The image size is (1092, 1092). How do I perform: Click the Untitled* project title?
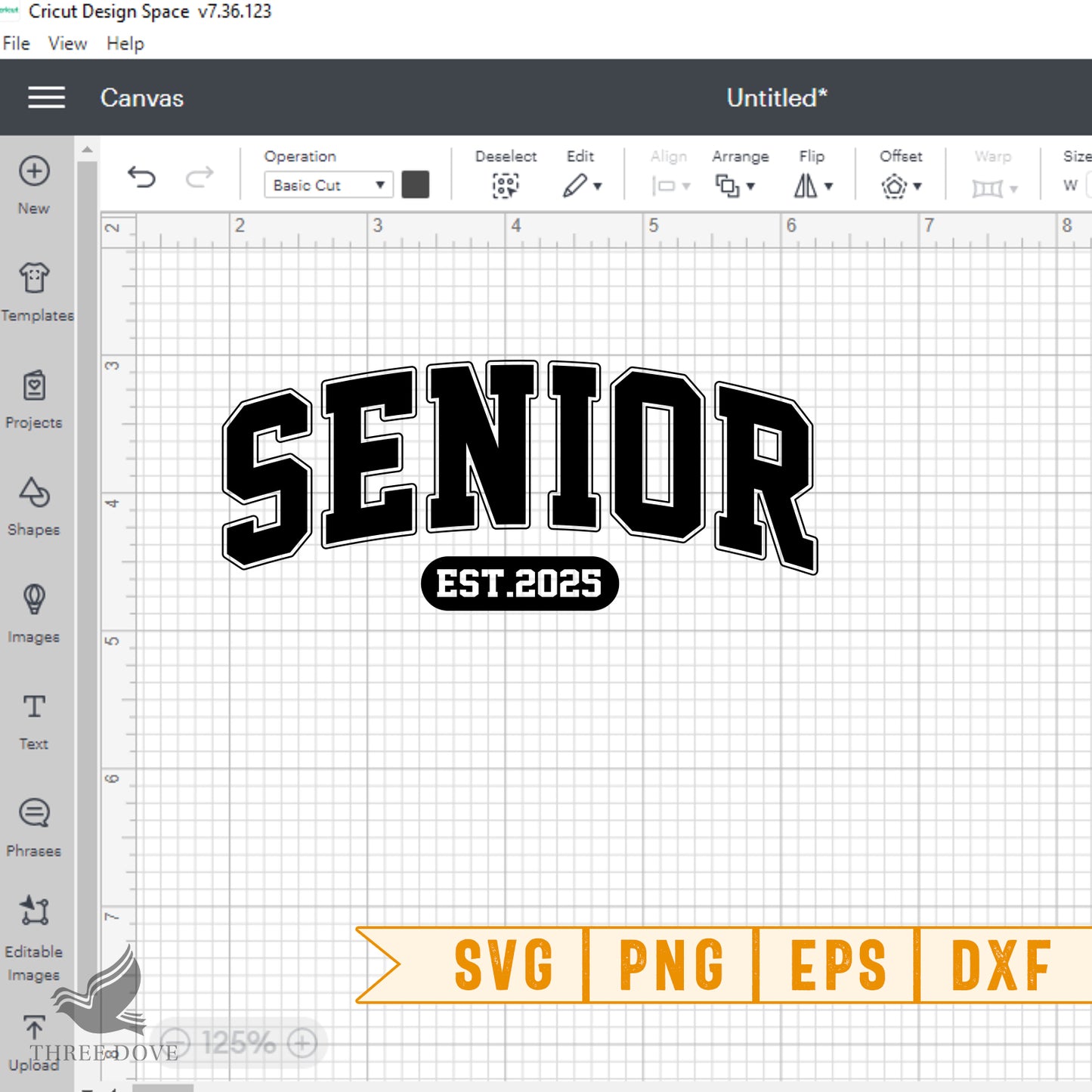click(777, 98)
